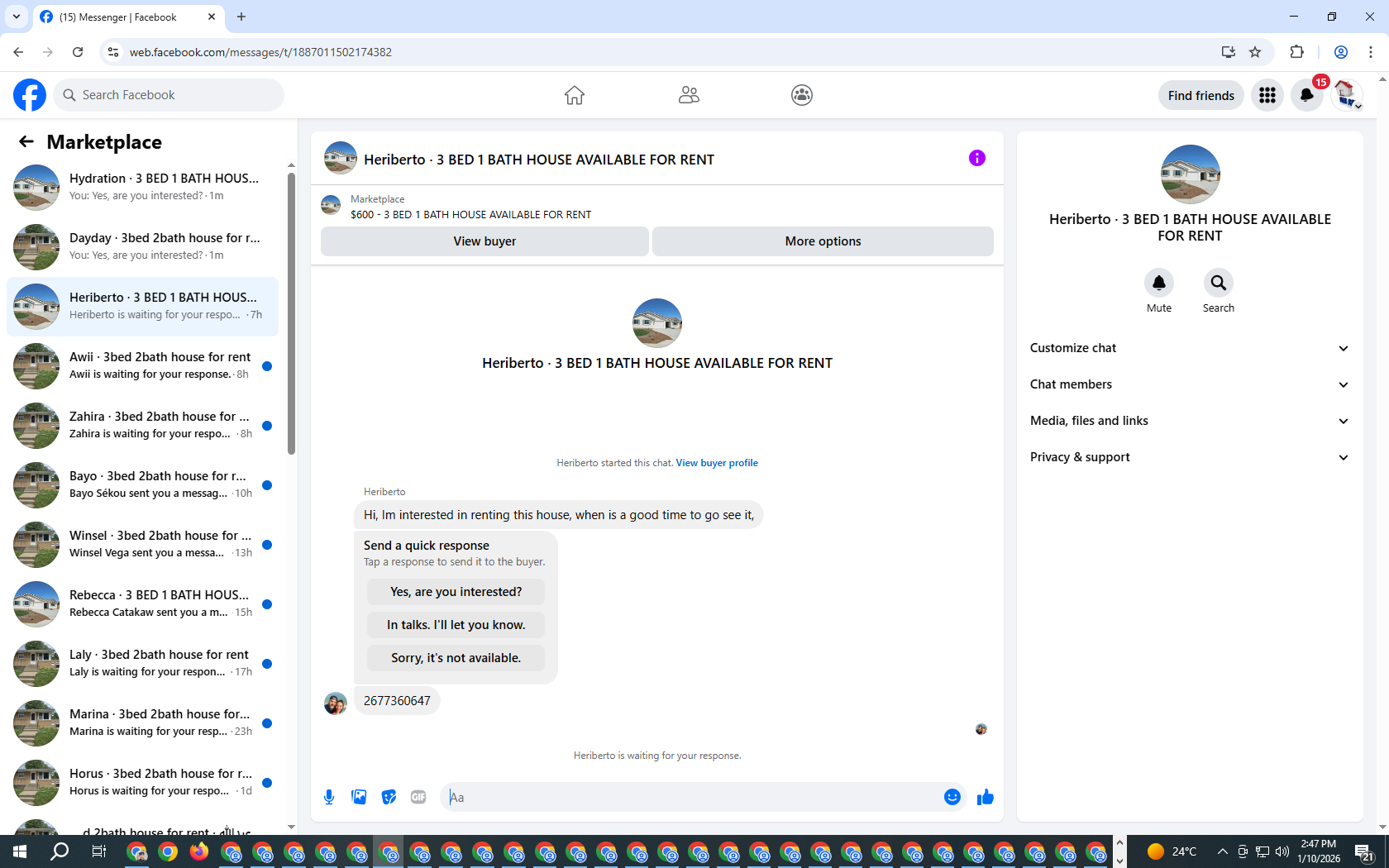Open Chrome profile icon
Image resolution: width=1389 pixels, height=868 pixels.
point(1341,52)
